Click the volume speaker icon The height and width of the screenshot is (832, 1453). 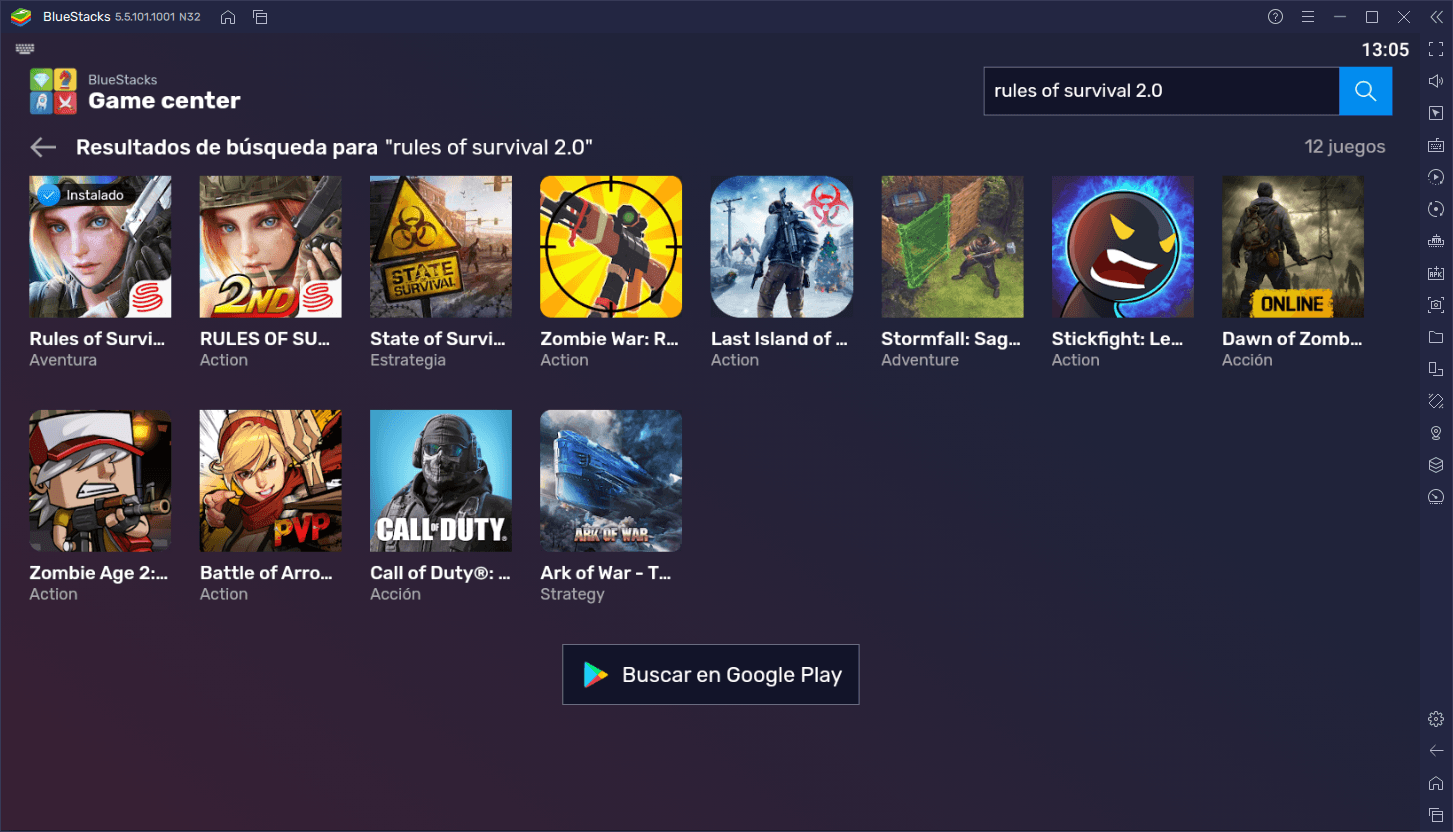tap(1436, 81)
